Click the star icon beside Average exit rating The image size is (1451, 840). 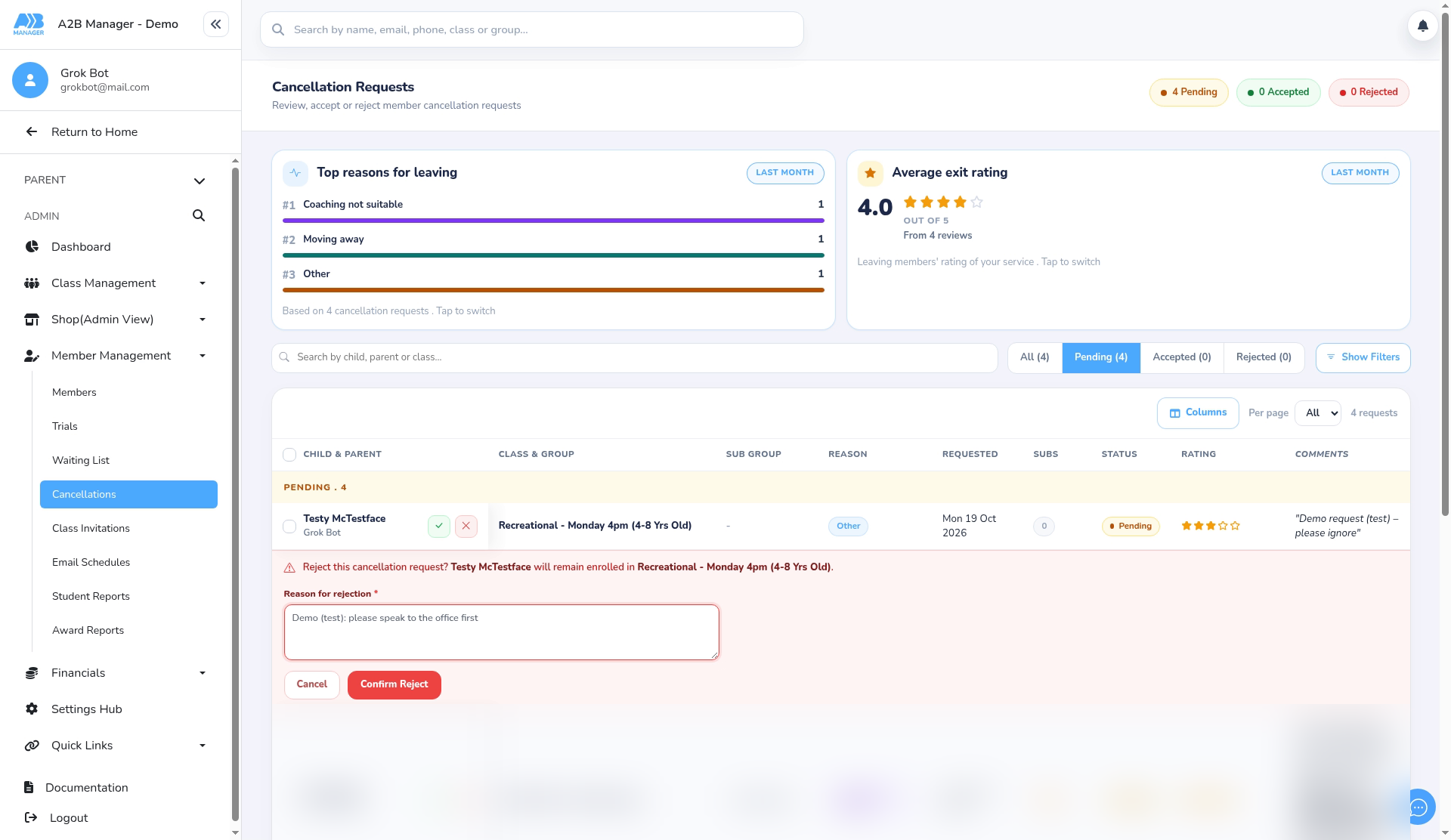point(870,173)
